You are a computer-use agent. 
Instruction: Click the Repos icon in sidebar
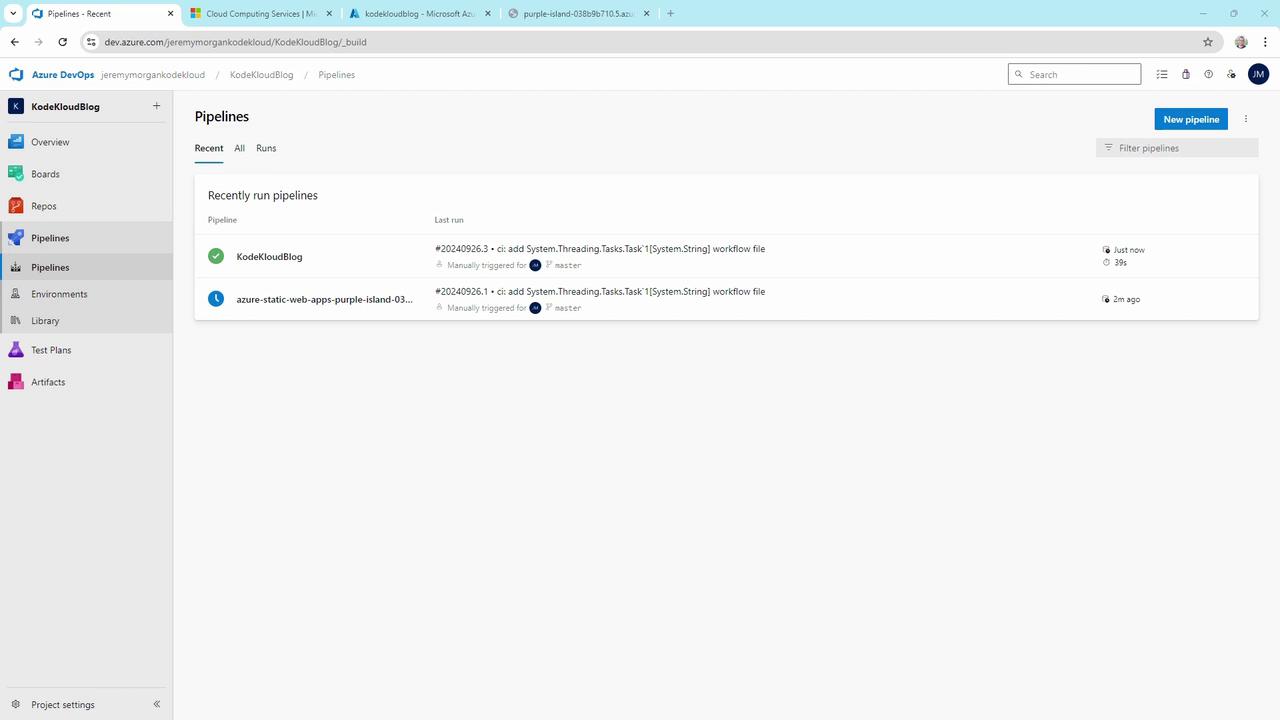16,206
